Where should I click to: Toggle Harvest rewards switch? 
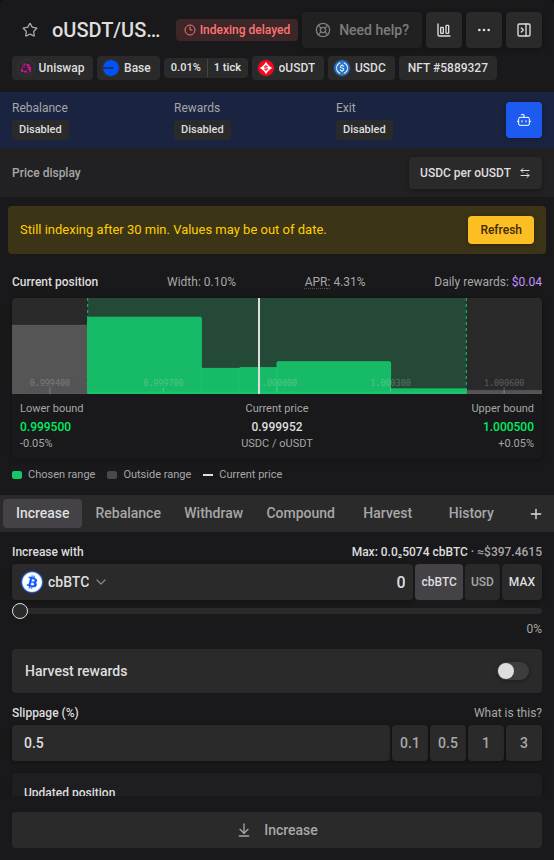513,671
